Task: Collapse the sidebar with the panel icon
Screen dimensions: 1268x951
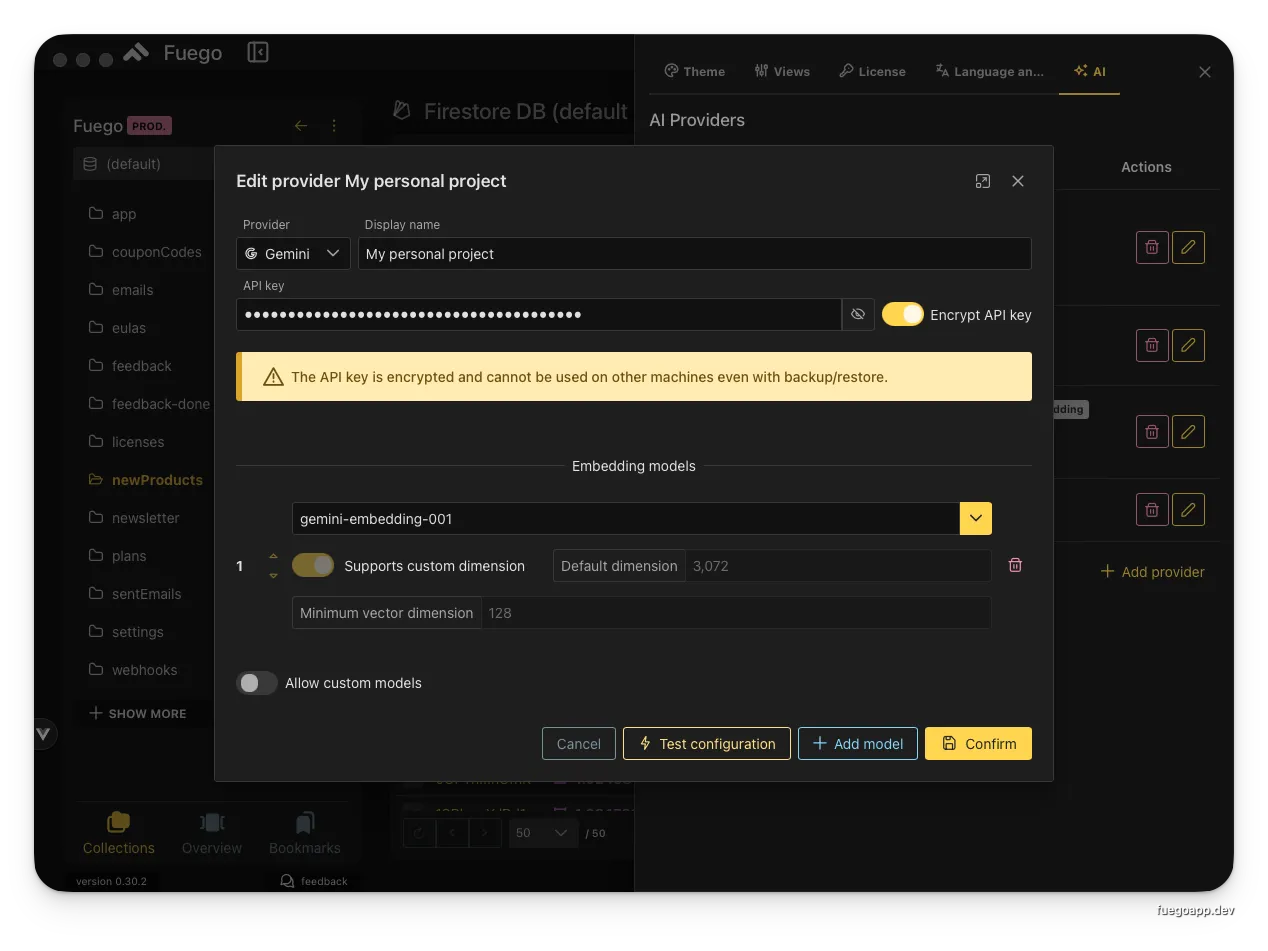Action: point(257,51)
